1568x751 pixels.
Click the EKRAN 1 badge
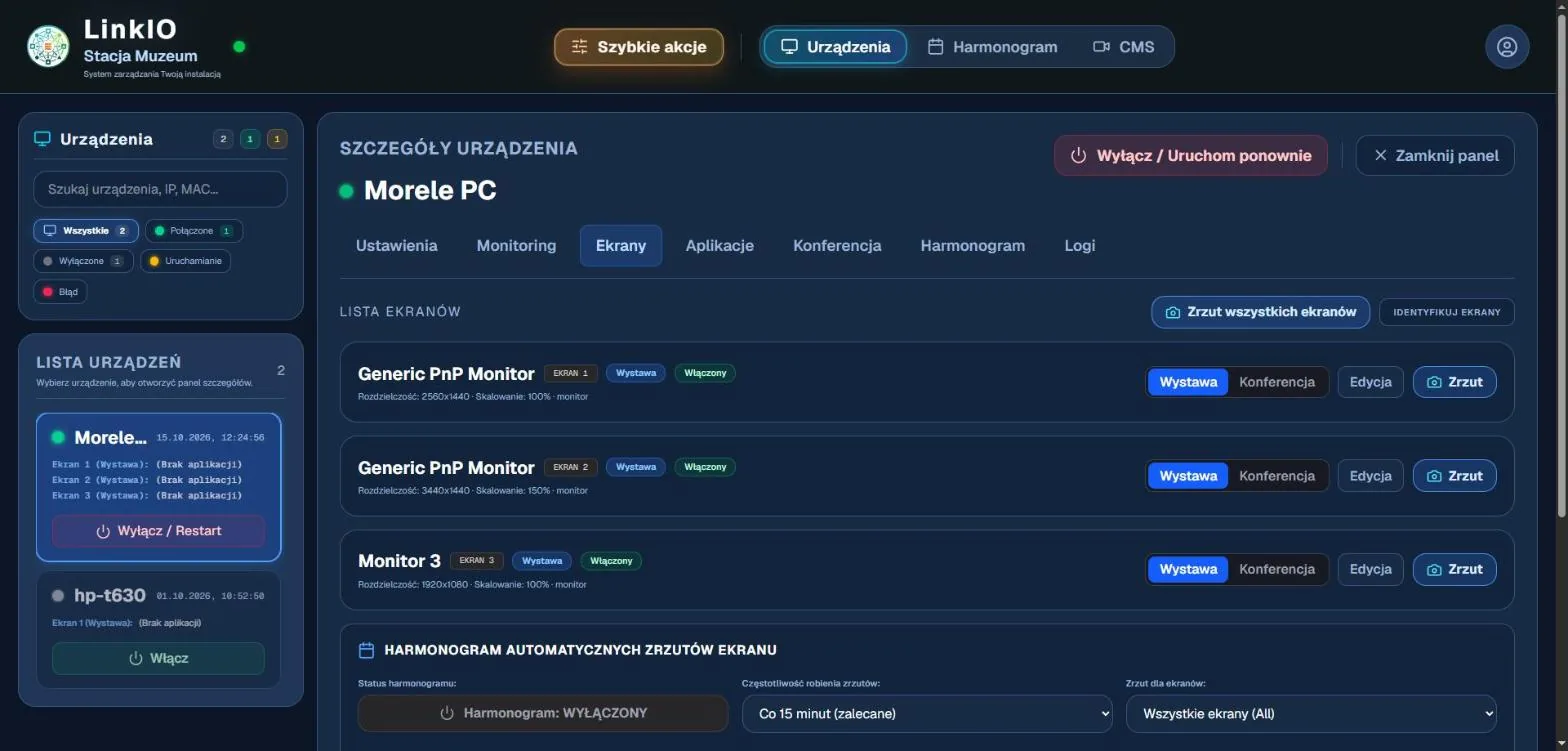571,373
